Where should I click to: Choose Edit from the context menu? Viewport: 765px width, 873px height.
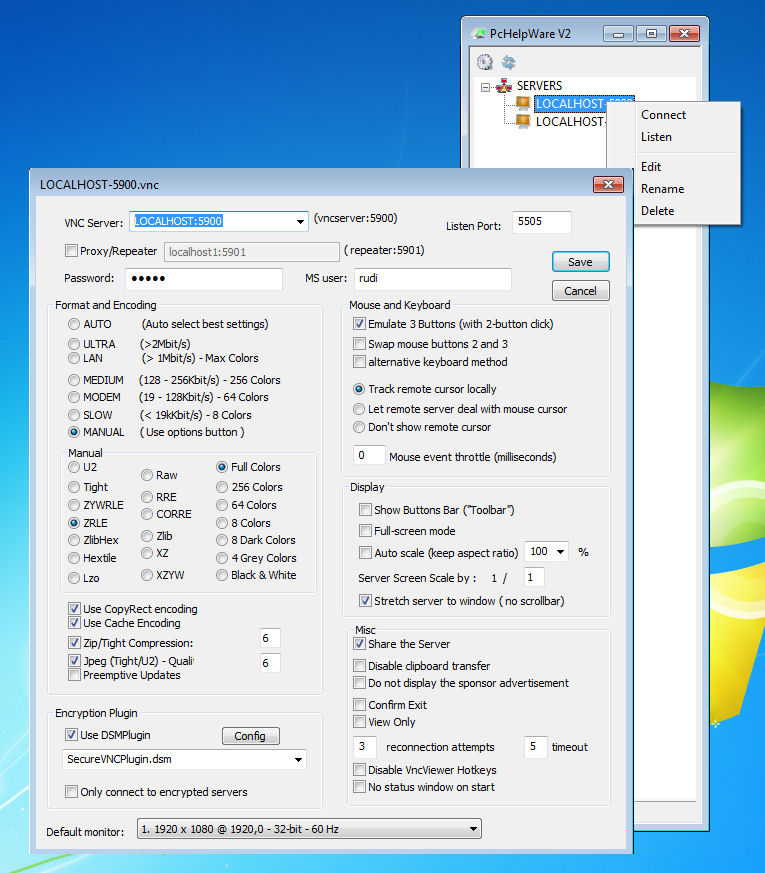(650, 166)
